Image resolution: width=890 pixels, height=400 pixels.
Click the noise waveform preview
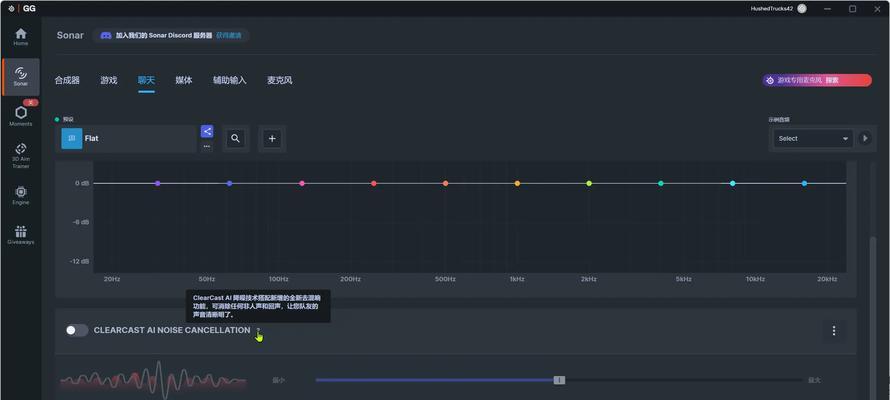click(153, 380)
